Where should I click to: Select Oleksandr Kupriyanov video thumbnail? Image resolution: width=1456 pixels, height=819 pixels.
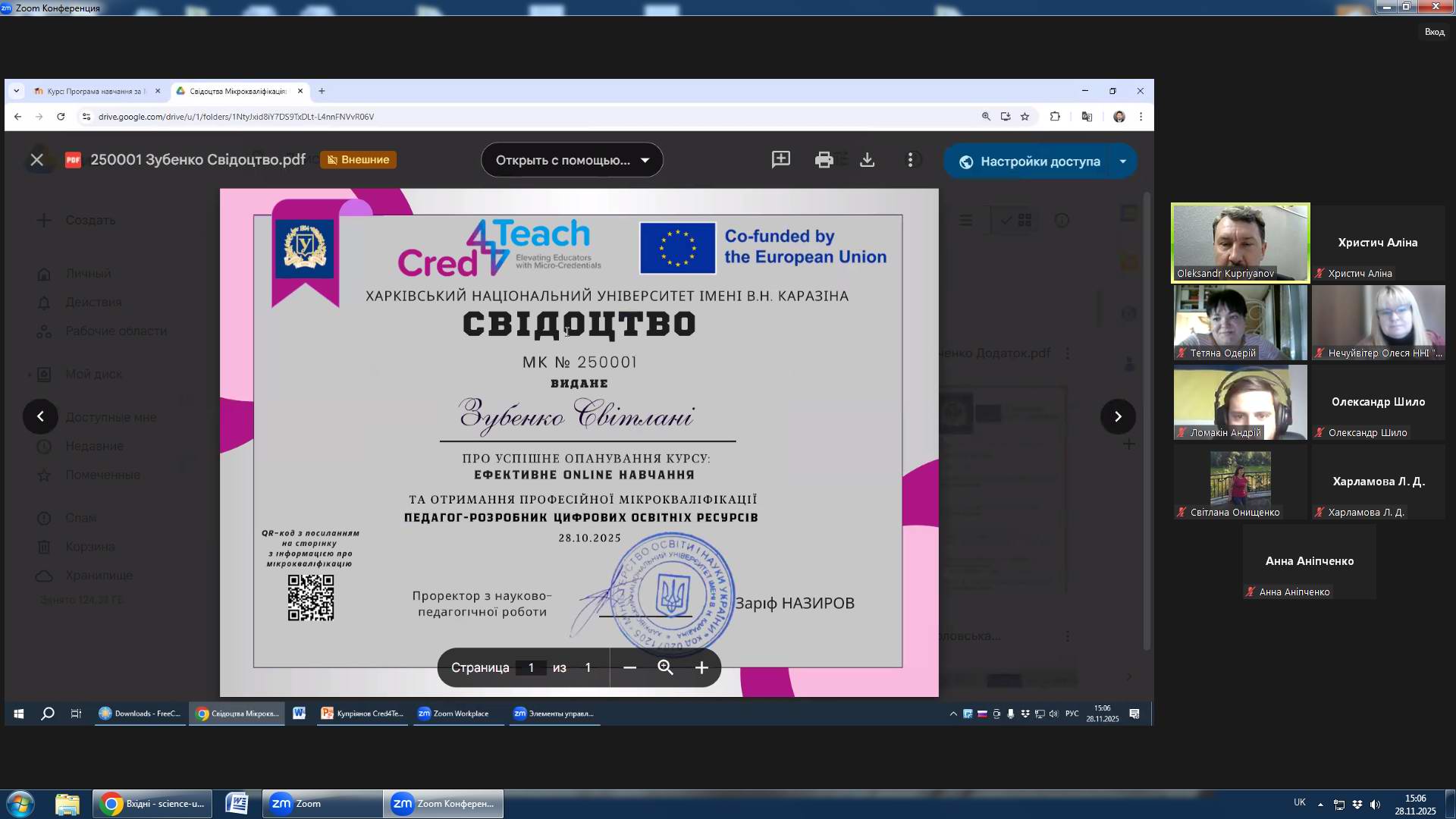(x=1240, y=243)
